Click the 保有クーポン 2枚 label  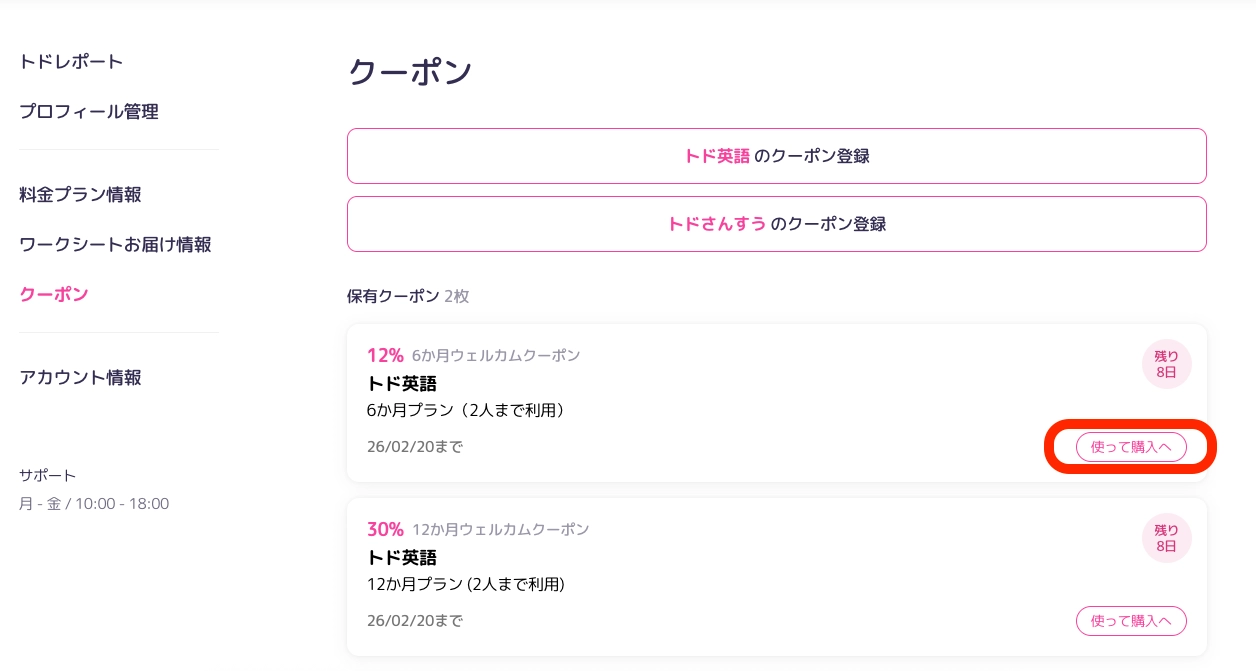tap(407, 296)
